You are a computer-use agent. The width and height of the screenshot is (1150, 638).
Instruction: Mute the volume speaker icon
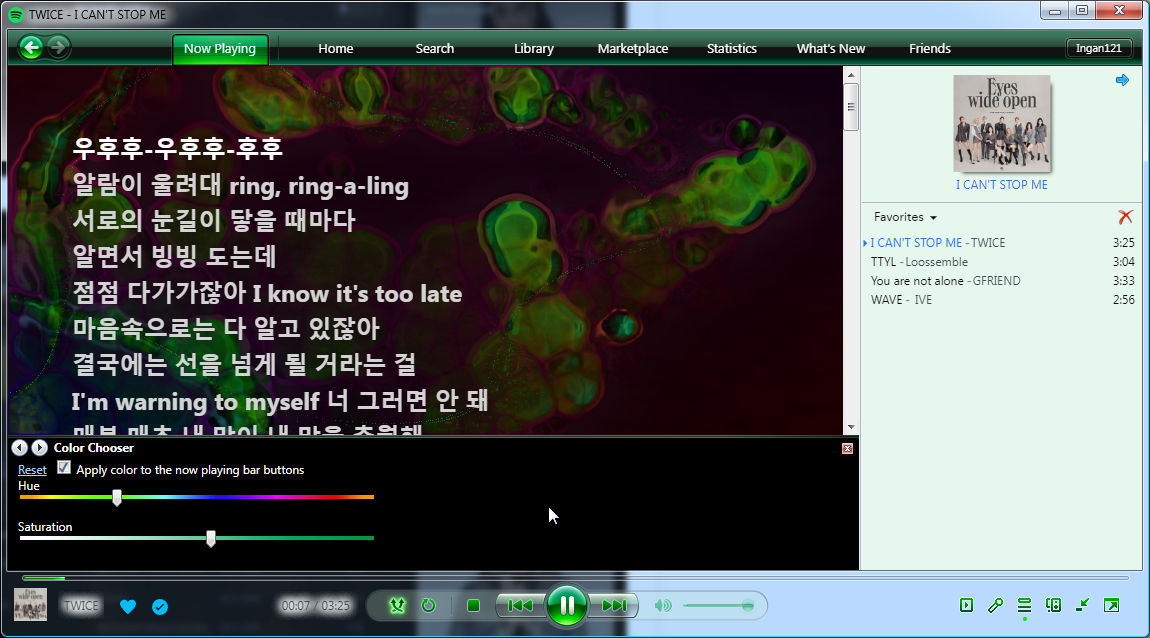coord(663,606)
